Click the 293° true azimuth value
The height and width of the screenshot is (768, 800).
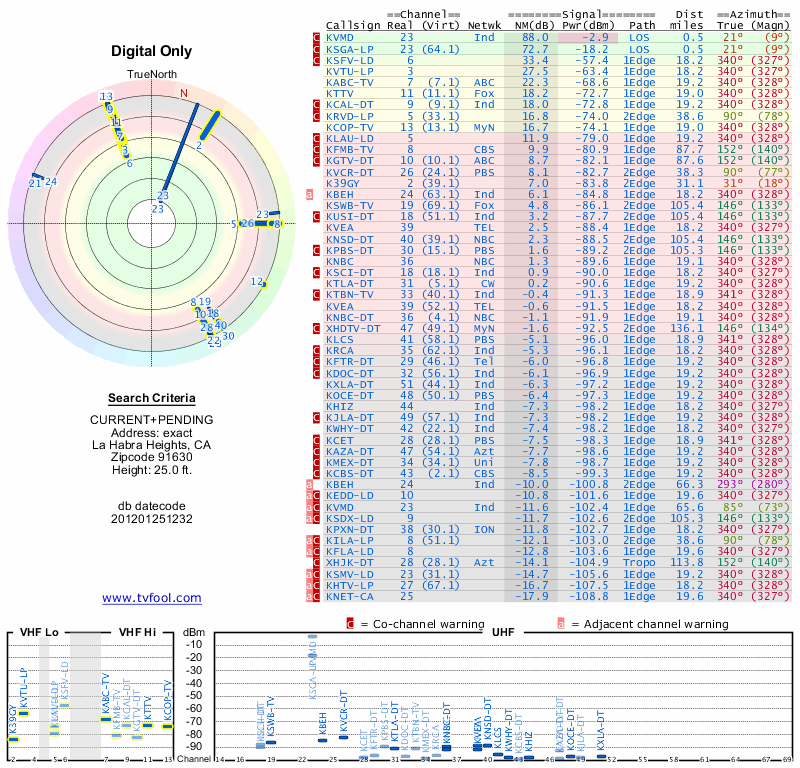point(730,485)
